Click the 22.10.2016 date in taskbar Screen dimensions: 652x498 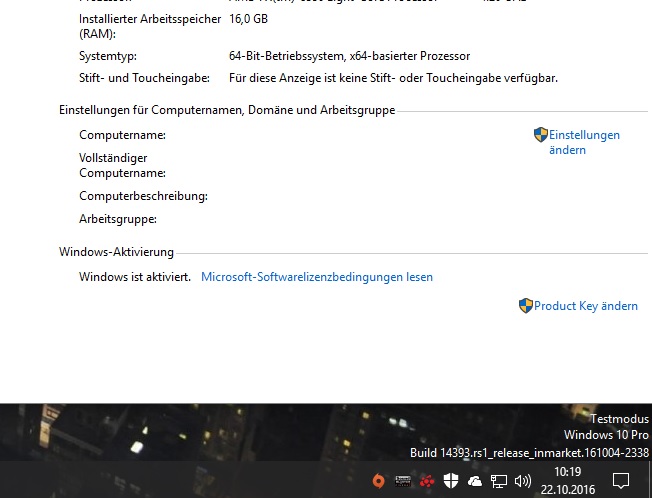(x=568, y=489)
